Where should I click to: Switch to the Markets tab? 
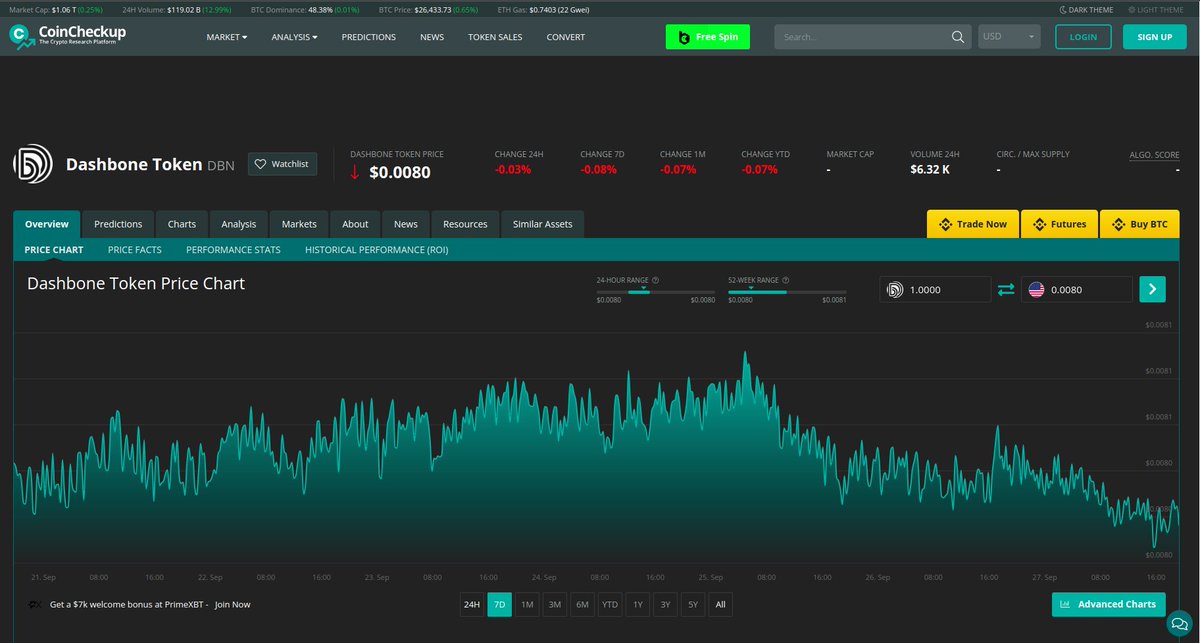(x=299, y=224)
